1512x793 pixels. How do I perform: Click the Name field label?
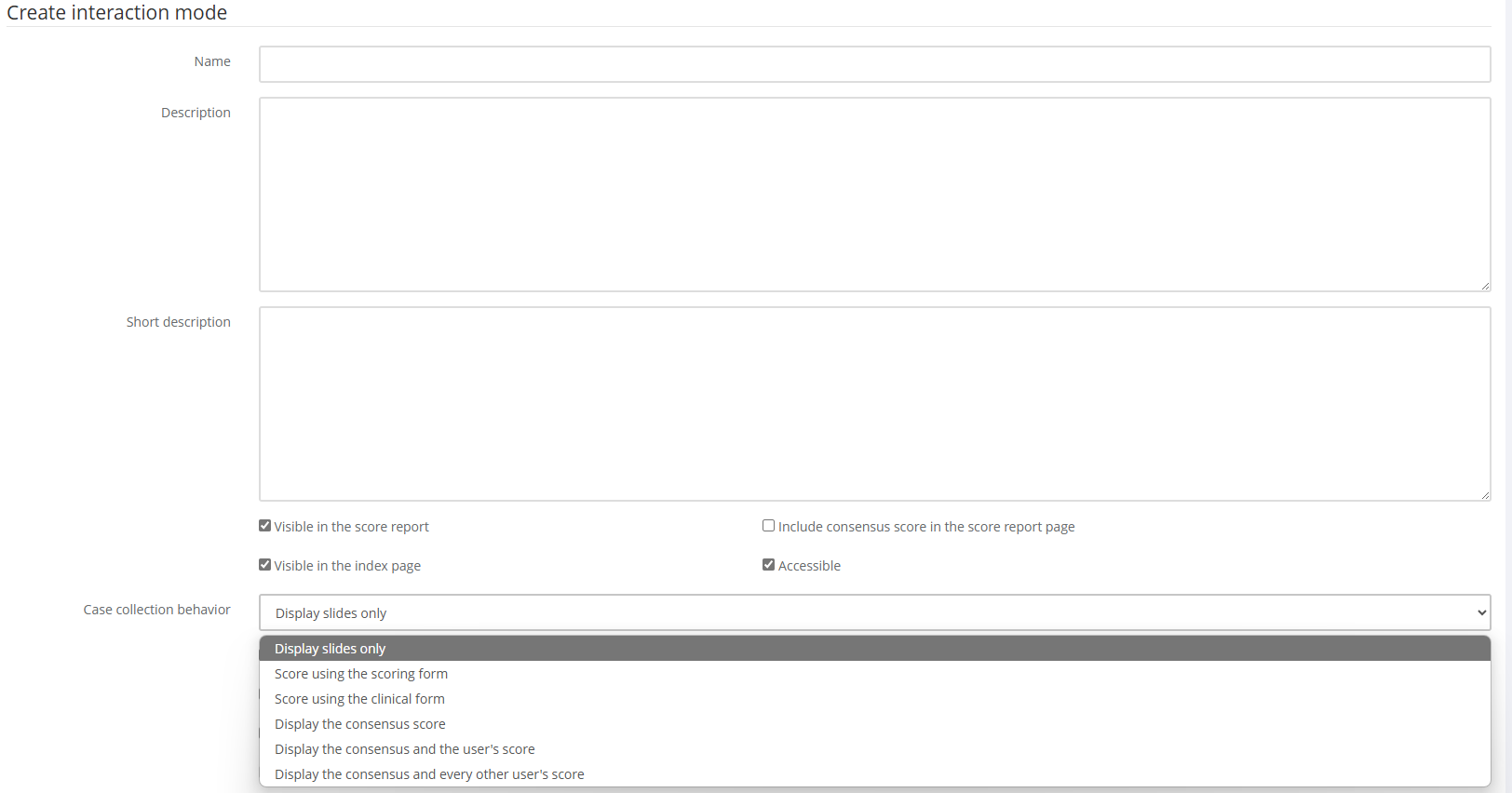point(212,61)
